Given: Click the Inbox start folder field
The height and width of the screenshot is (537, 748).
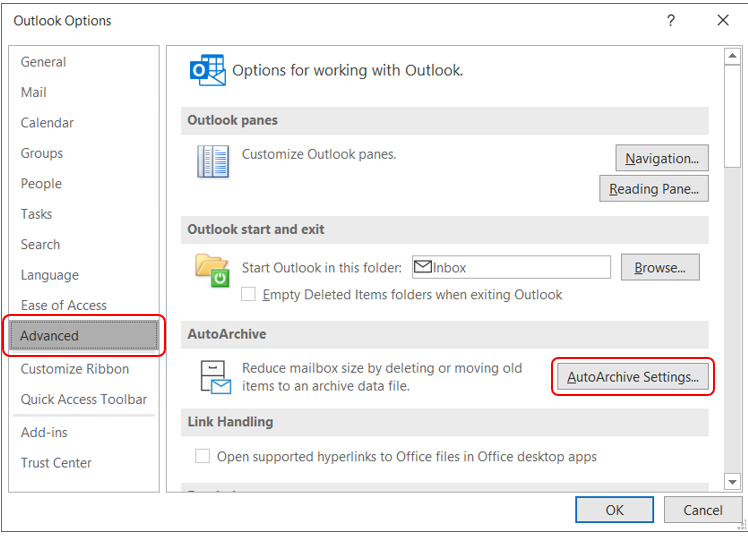Looking at the screenshot, I should tap(510, 267).
